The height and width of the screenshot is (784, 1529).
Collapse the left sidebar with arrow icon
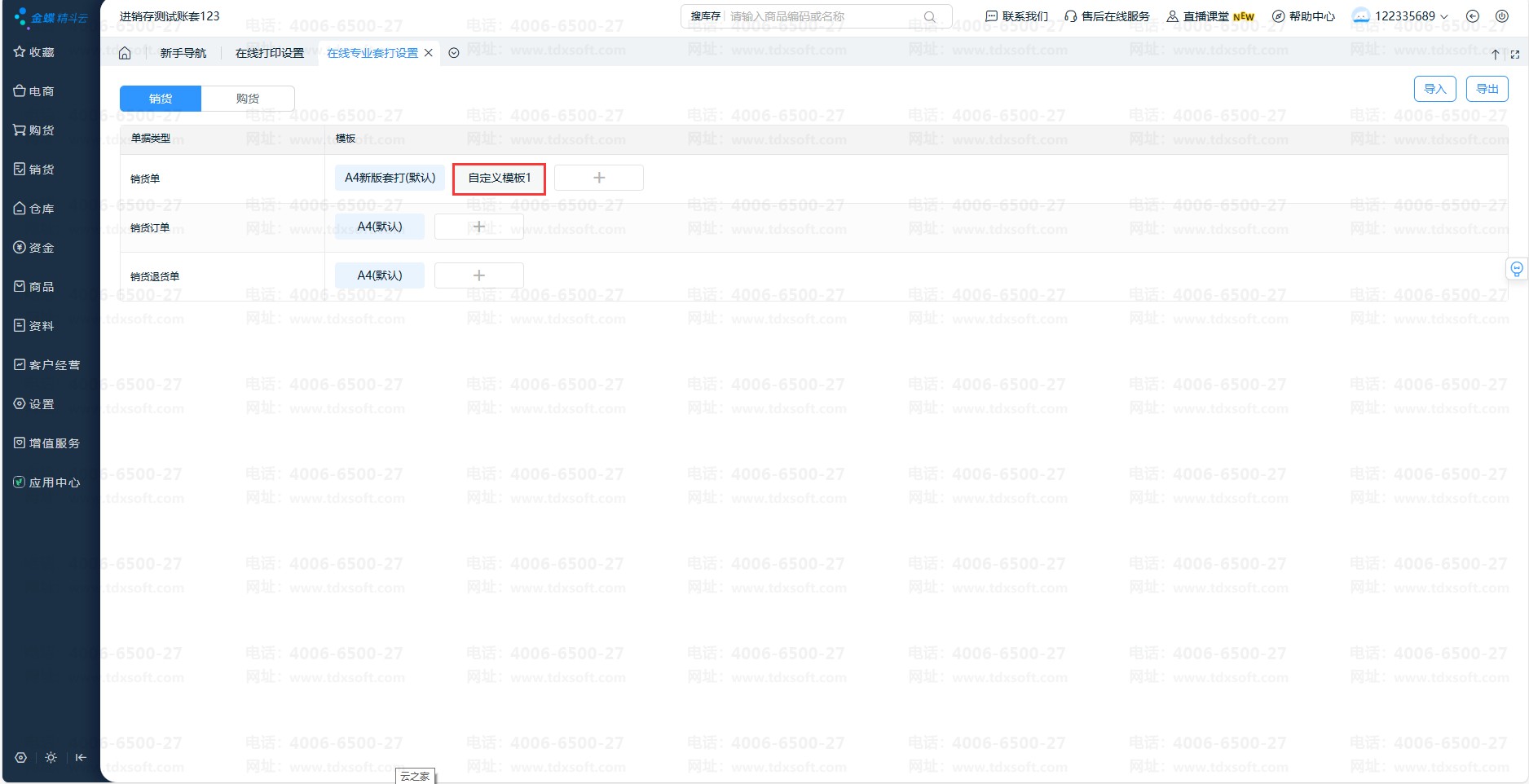81,757
